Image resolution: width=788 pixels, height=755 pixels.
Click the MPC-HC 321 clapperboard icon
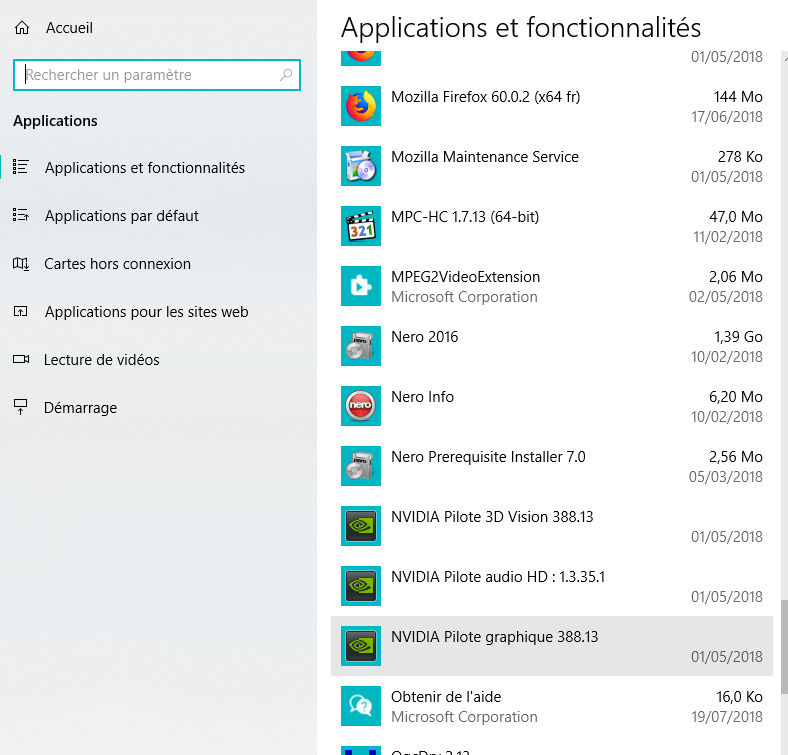361,226
